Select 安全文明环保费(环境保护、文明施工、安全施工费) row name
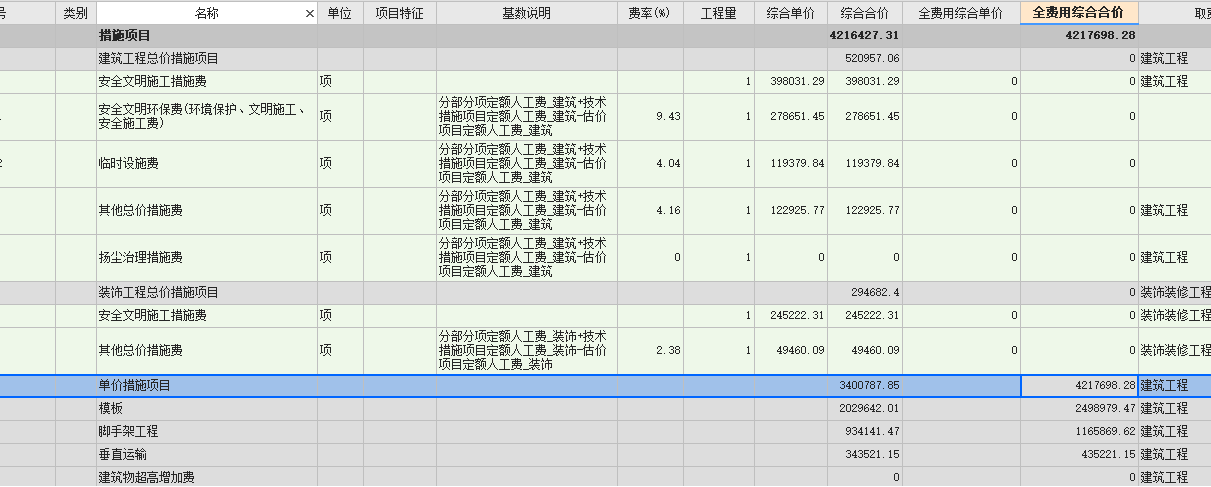Screen dimensions: 1211x487 (202, 117)
